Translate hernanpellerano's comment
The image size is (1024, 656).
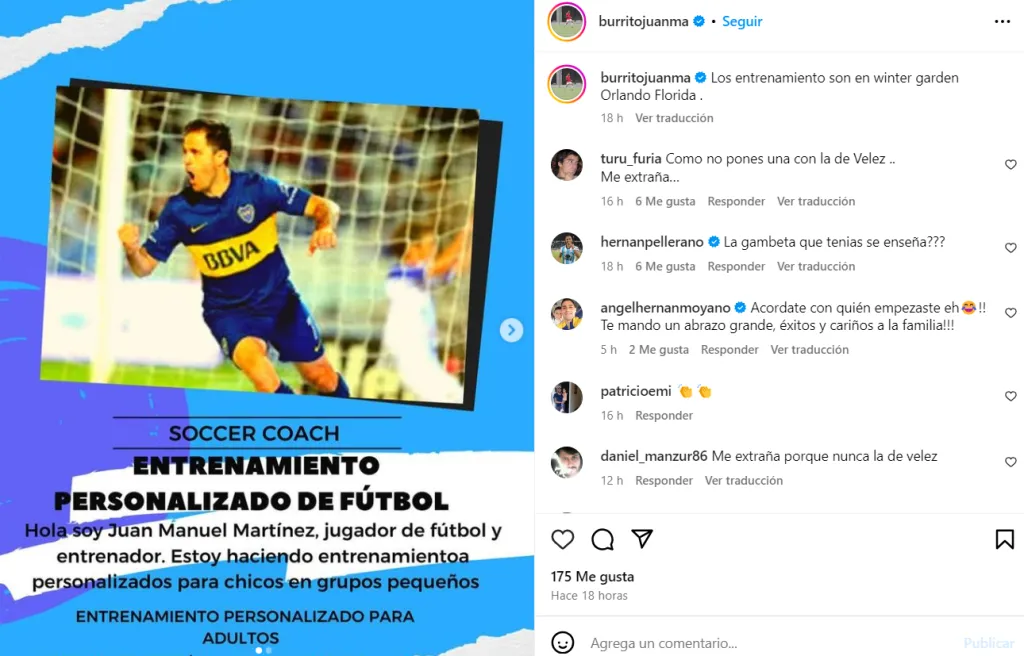816,267
